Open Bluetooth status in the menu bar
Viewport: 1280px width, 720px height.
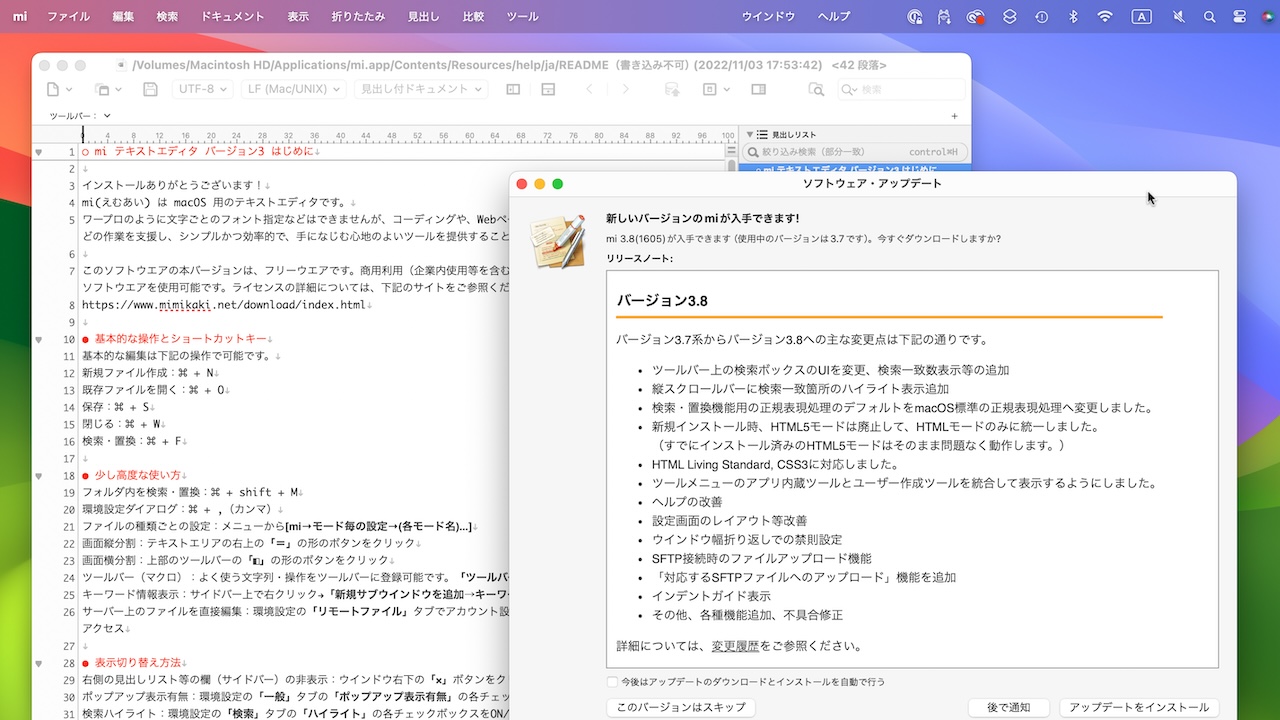[x=1073, y=16]
